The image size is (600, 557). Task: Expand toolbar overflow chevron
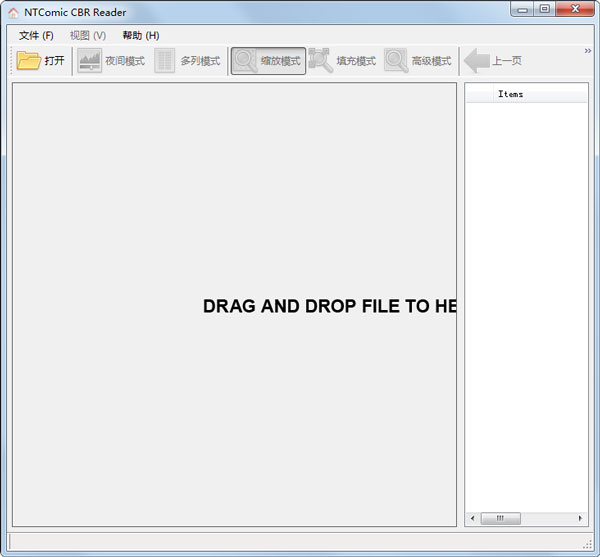[588, 51]
